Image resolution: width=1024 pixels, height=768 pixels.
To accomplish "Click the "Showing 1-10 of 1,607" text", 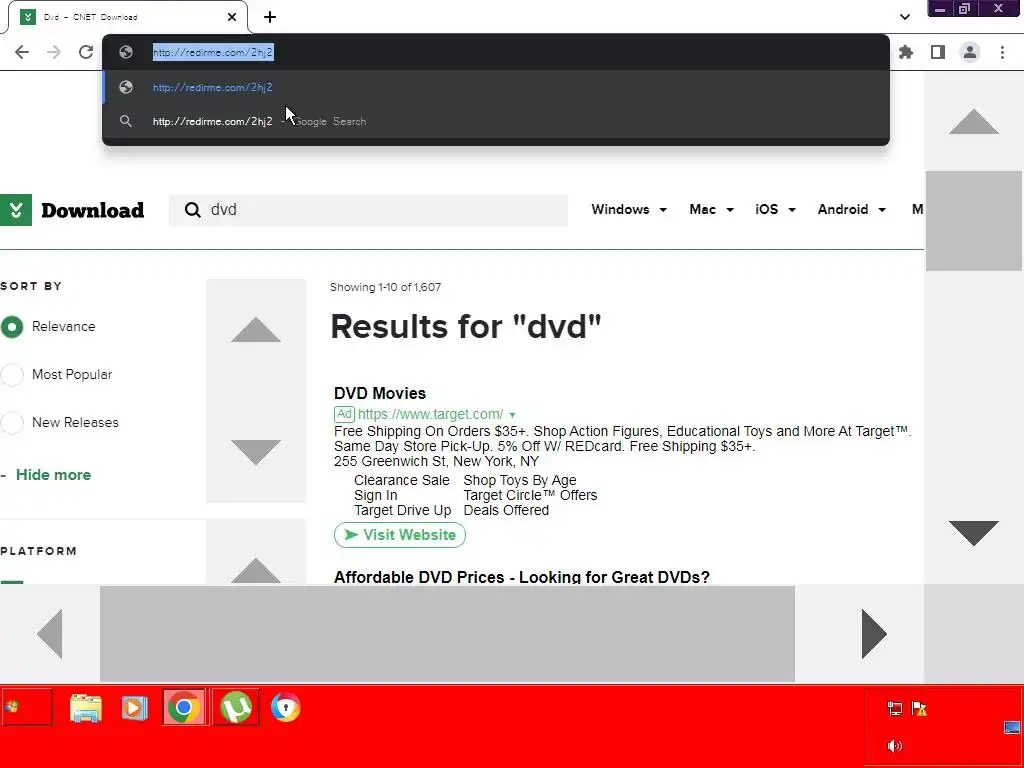I will click(x=385, y=287).
